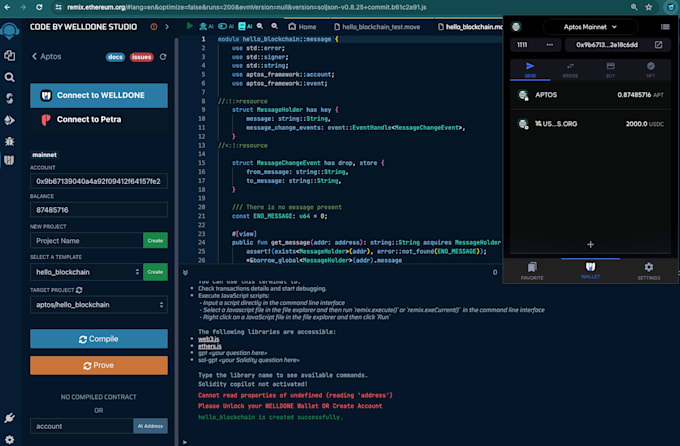Open the hello_blockchain template dropdown
Viewport: 680px width, 446px height.
tap(86, 272)
